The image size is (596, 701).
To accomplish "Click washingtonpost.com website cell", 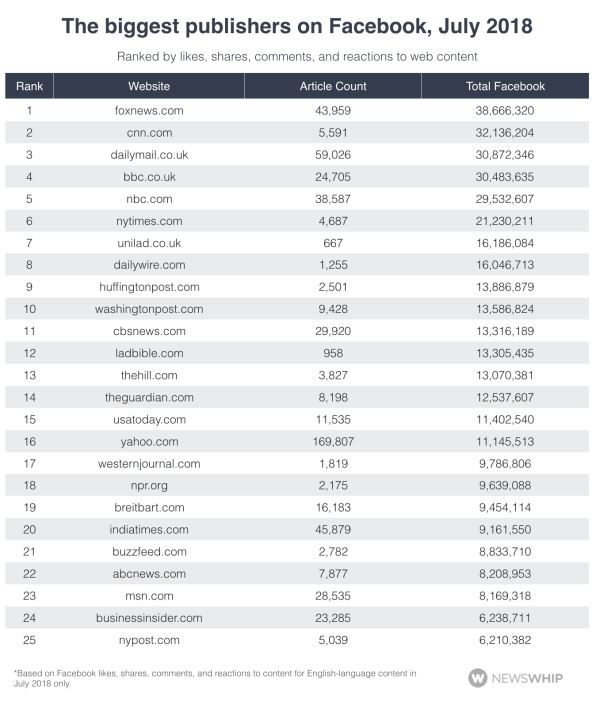I will click(x=149, y=309).
